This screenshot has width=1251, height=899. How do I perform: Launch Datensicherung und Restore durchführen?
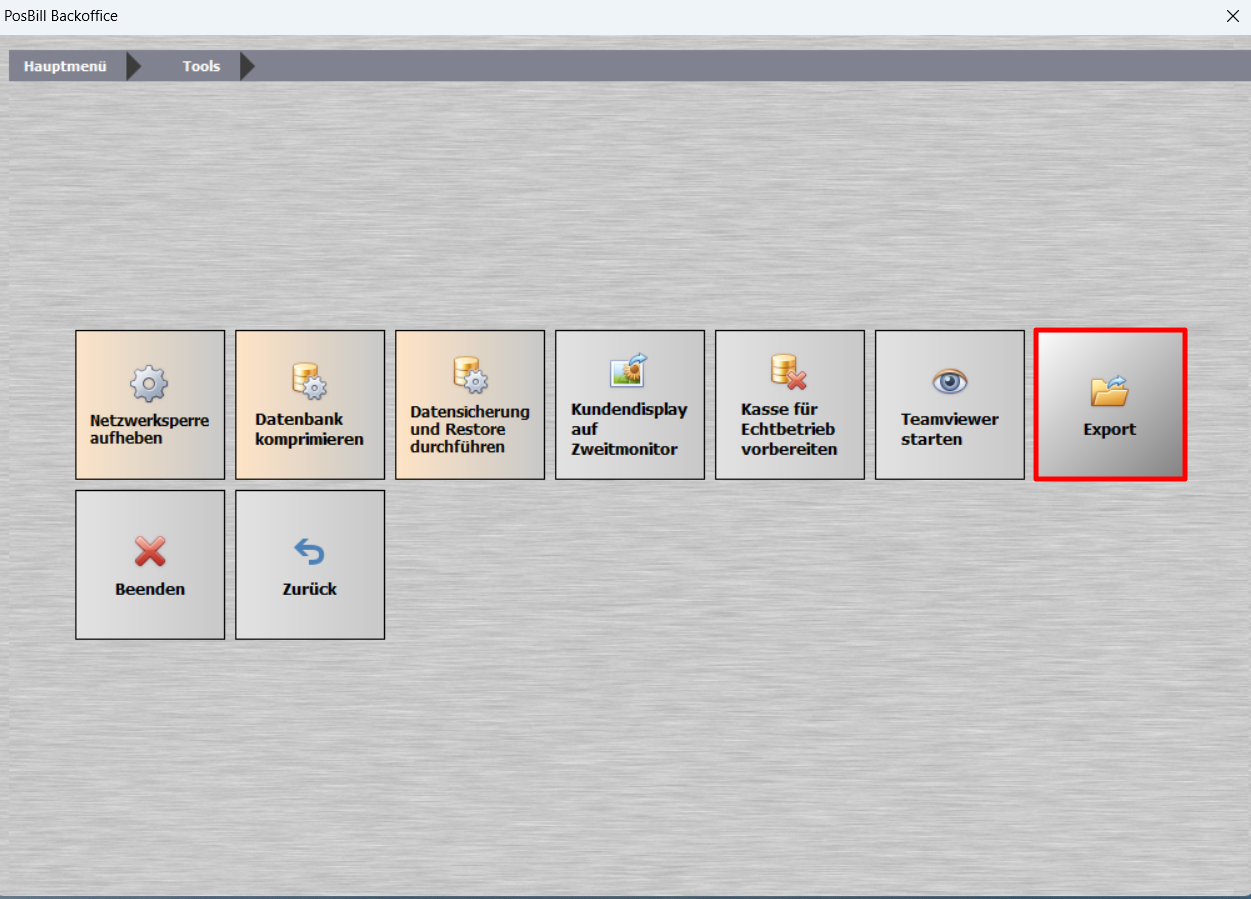pos(470,405)
